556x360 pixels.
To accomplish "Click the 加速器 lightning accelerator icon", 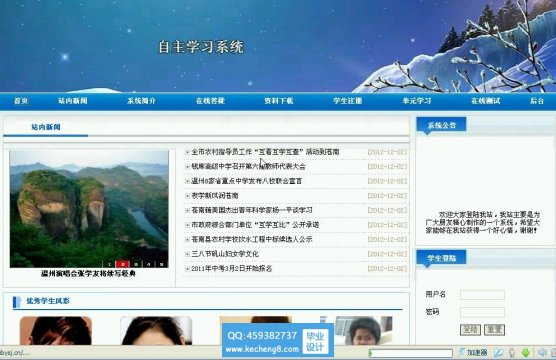I will coord(461,353).
